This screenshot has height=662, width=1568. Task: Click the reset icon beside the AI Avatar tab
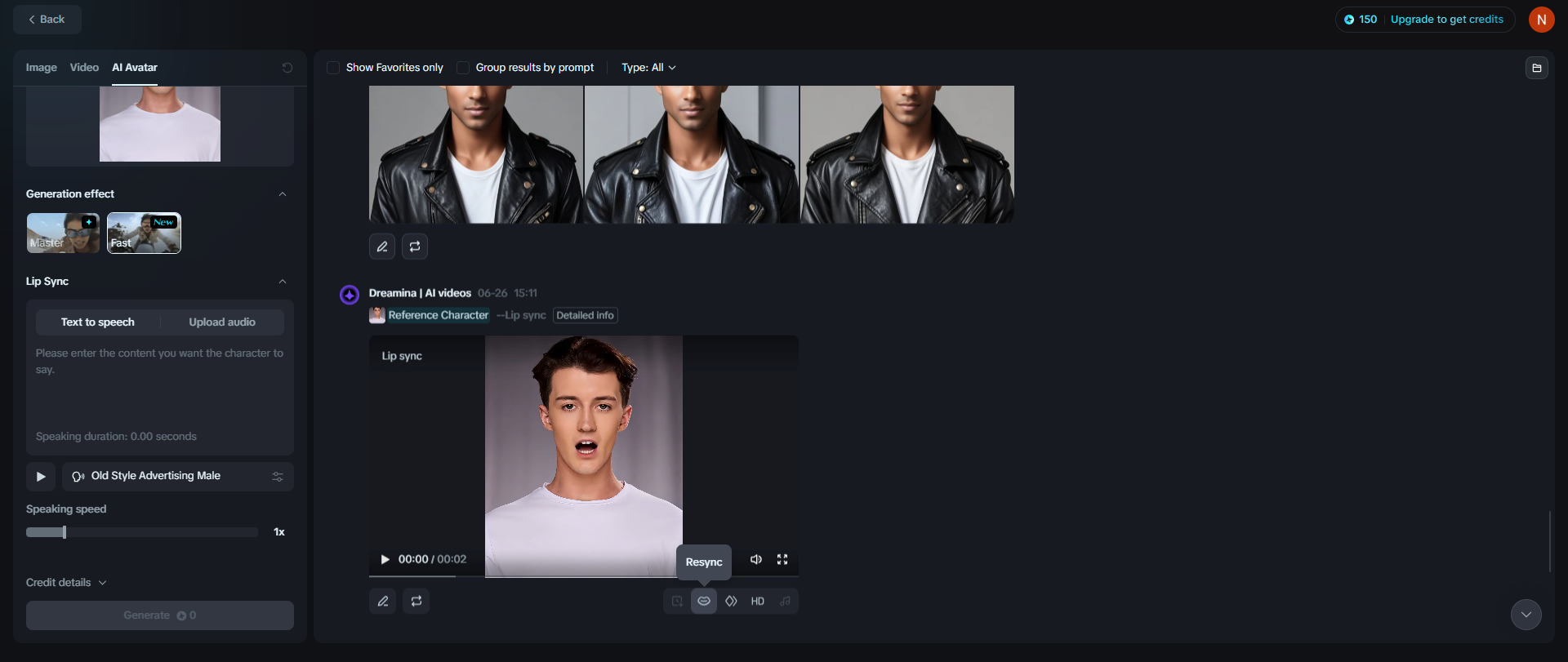(x=287, y=68)
